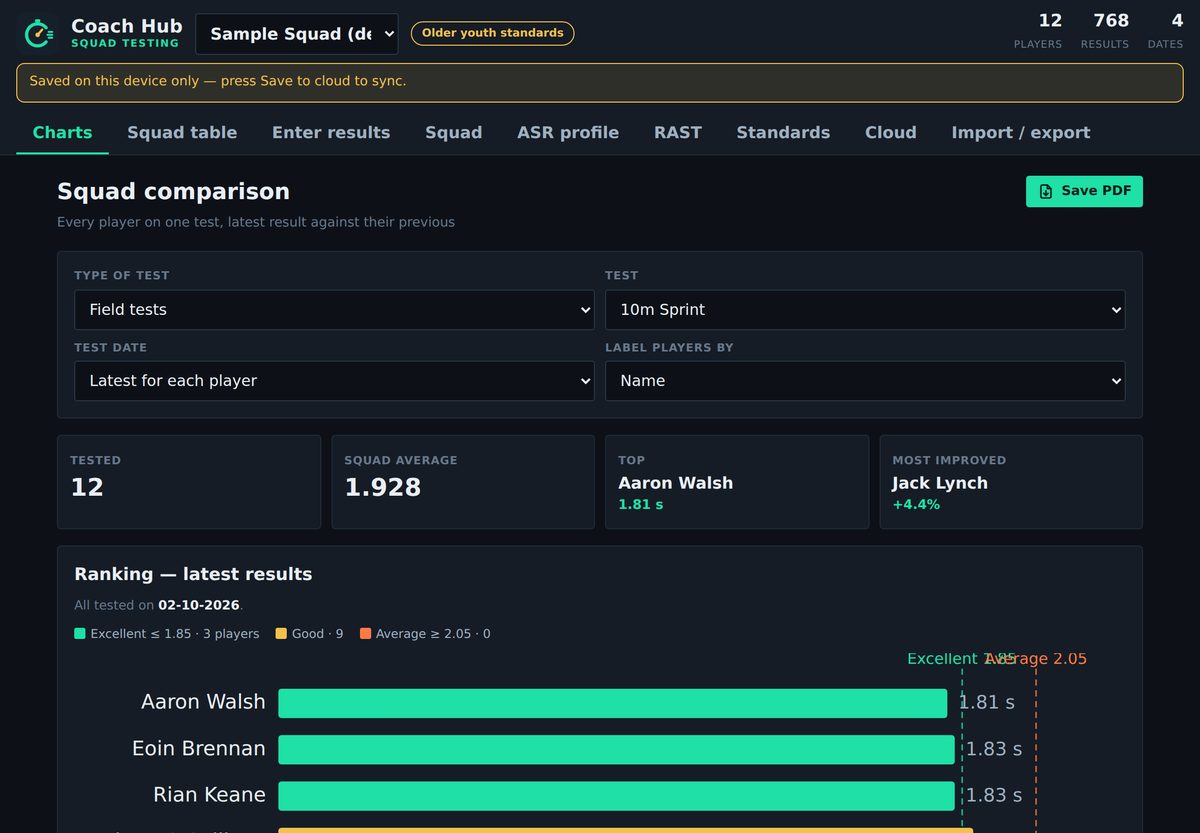Click the Aaron Walsh bar in the ranking chart
Screen dimensions: 1200x833
coord(612,703)
